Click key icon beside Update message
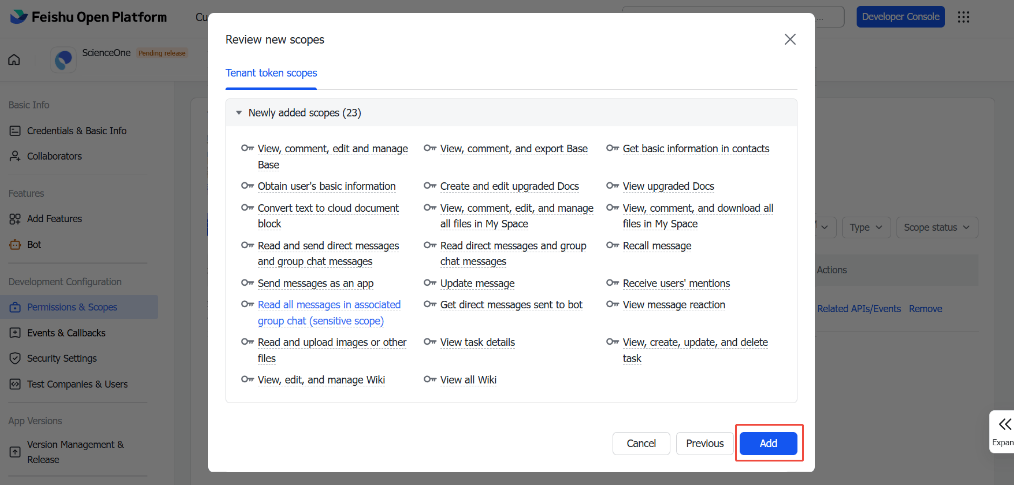 (x=430, y=283)
